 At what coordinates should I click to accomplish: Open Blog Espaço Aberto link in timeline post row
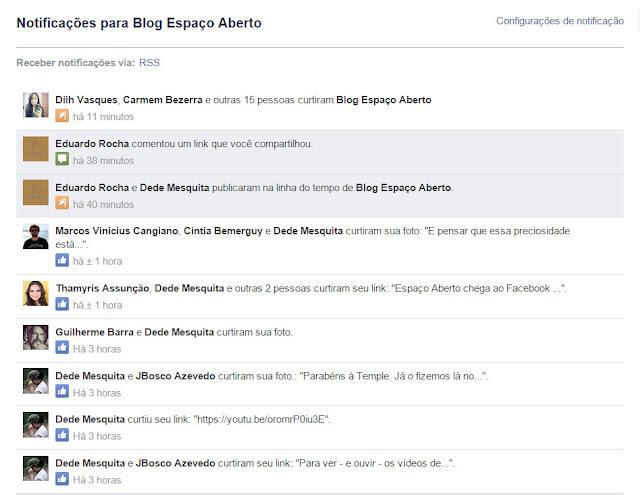pos(403,188)
